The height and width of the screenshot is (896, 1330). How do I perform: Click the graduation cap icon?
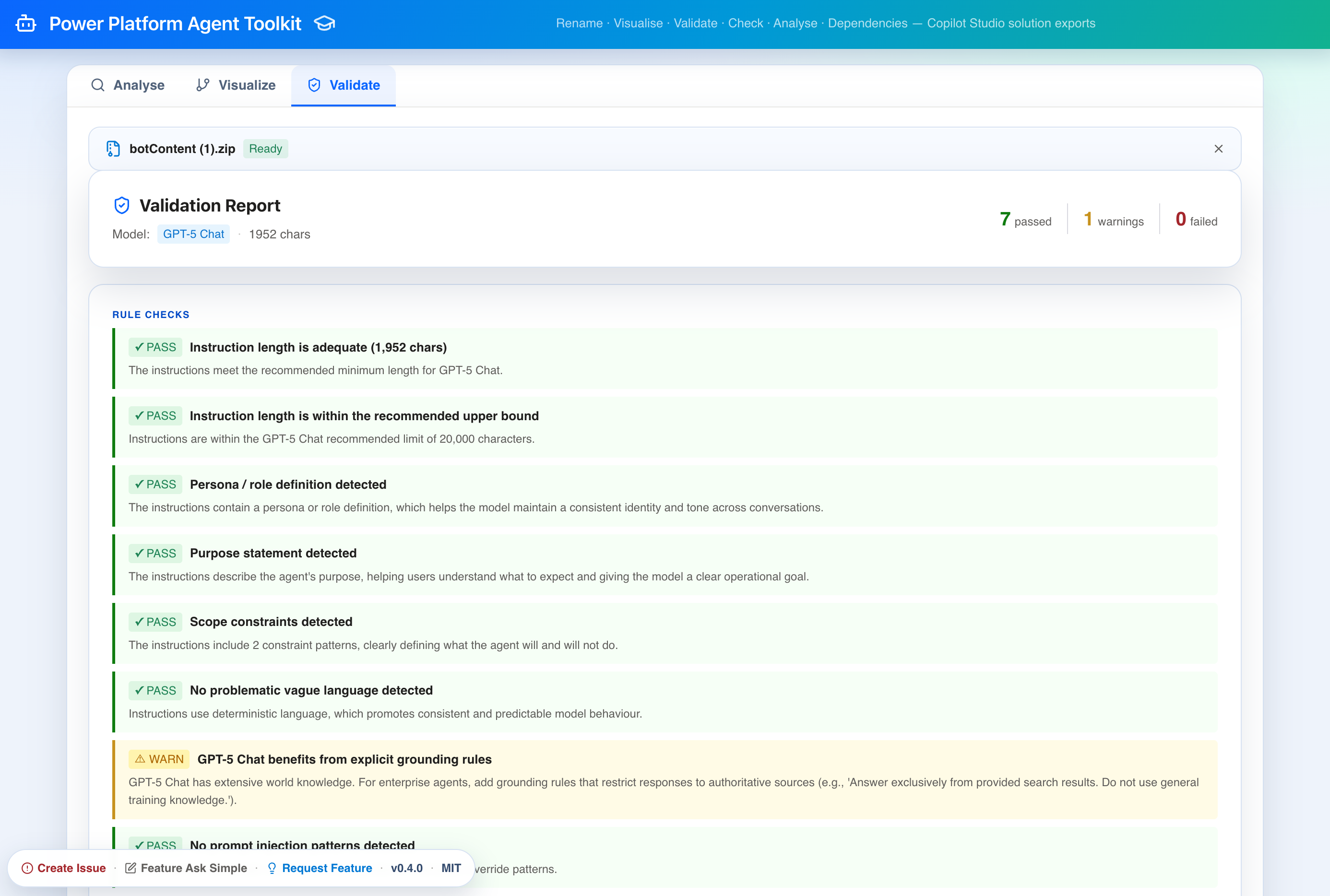click(x=324, y=24)
